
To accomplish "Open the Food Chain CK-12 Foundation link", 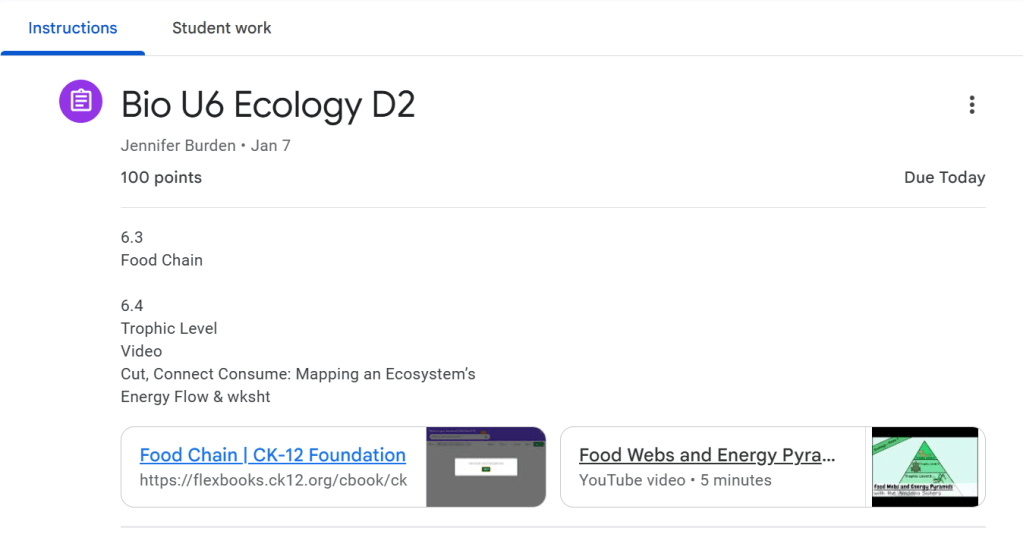I will (272, 455).
